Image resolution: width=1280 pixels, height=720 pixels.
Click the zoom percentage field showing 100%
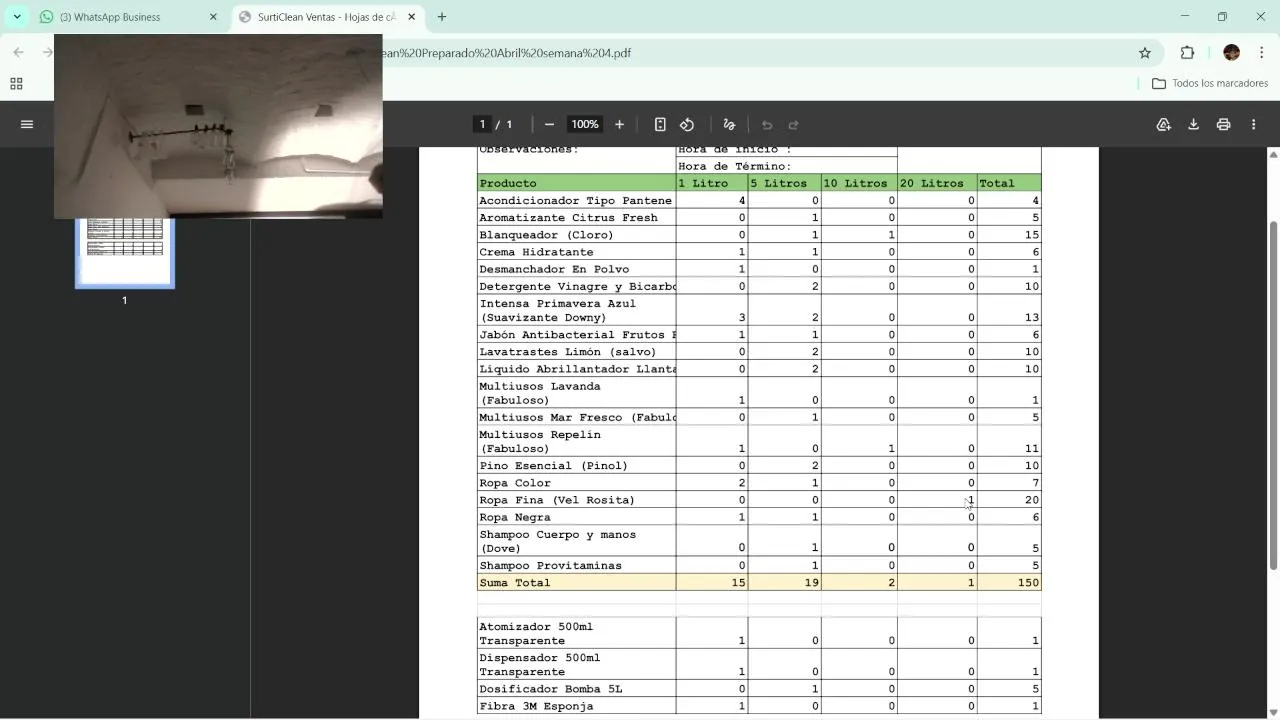(584, 124)
